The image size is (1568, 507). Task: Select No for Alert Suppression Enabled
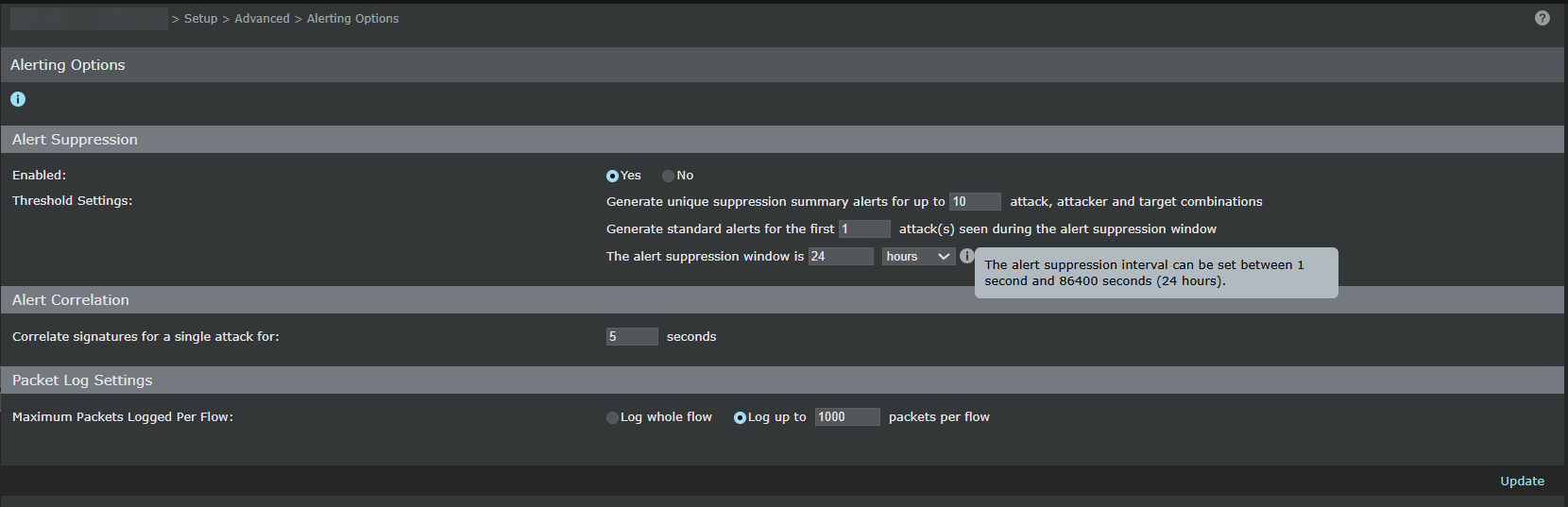(668, 176)
